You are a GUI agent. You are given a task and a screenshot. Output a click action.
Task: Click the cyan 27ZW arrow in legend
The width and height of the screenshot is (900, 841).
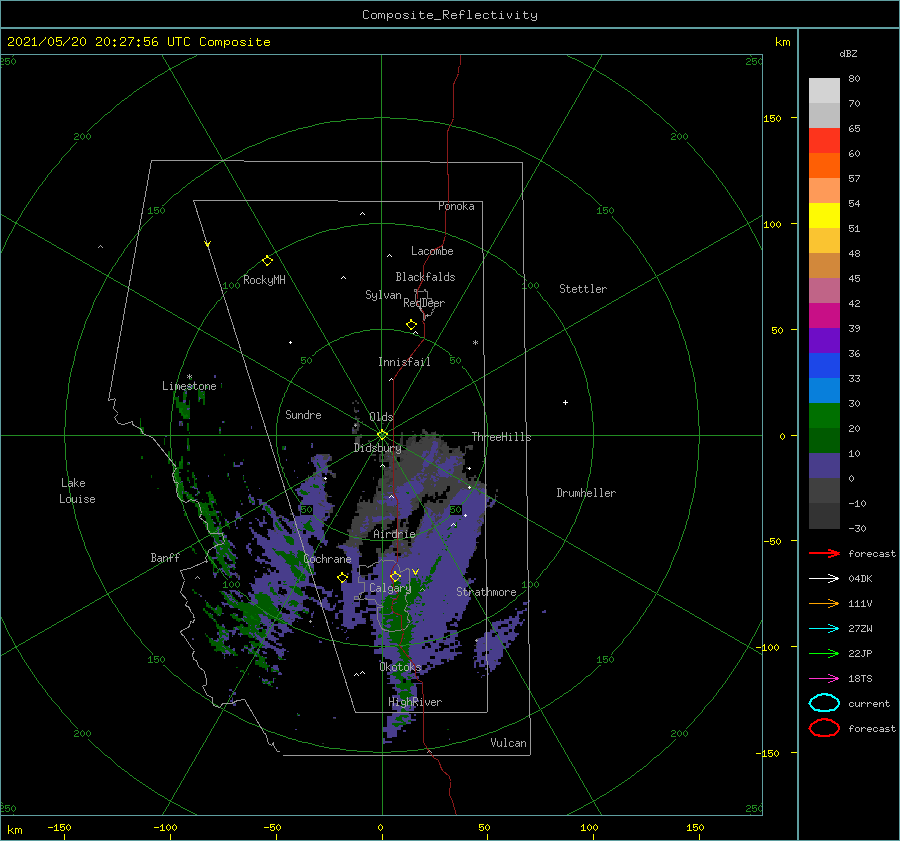point(824,629)
